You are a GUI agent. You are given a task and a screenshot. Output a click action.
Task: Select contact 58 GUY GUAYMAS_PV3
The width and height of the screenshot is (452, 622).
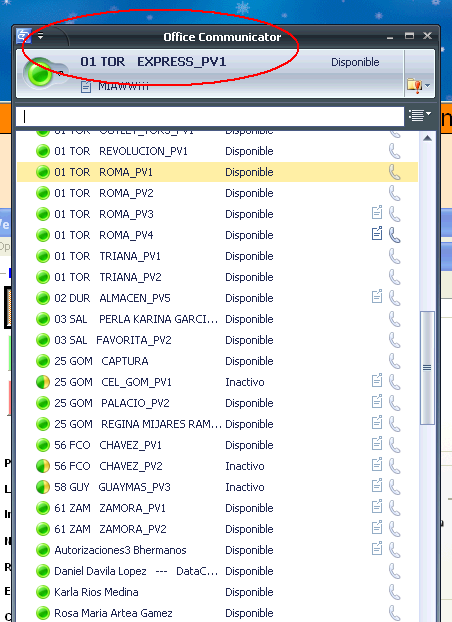(x=217, y=488)
